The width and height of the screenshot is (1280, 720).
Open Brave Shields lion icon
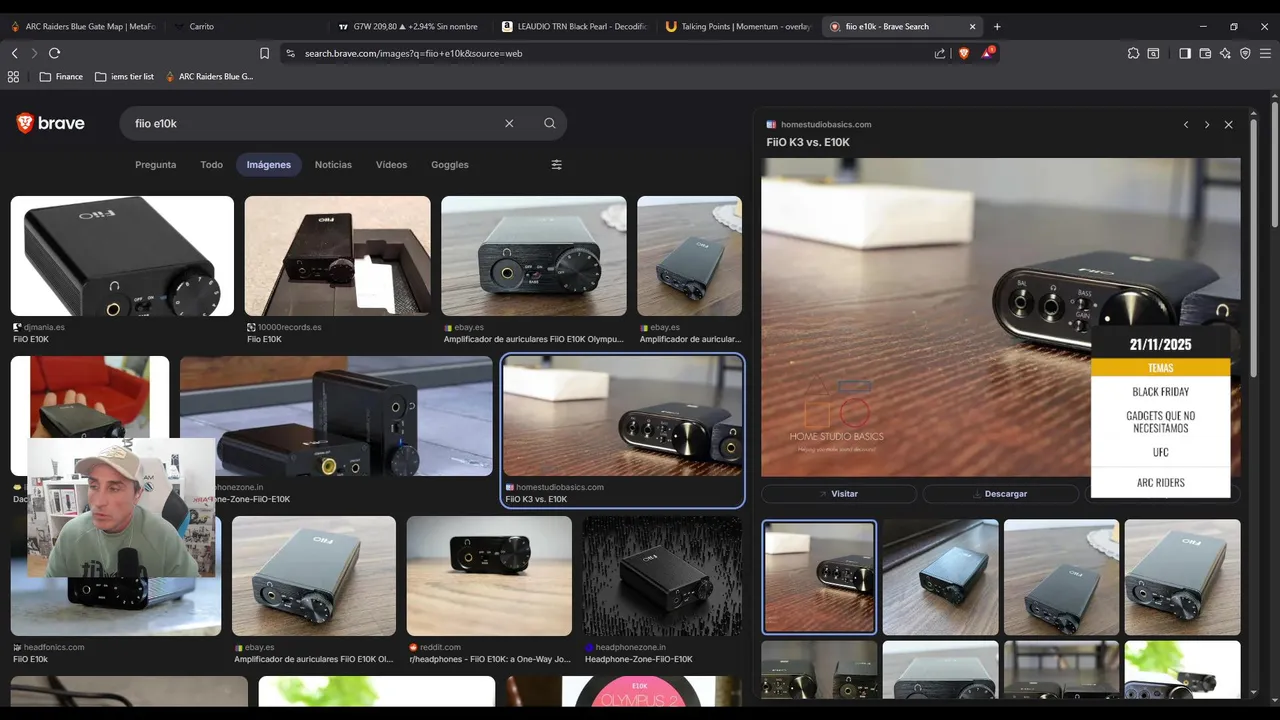pos(964,53)
